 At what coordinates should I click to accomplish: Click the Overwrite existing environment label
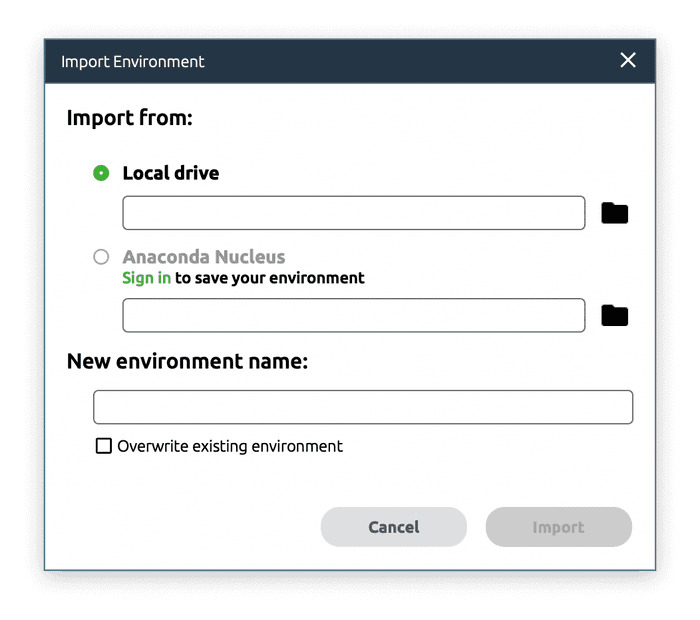click(230, 446)
